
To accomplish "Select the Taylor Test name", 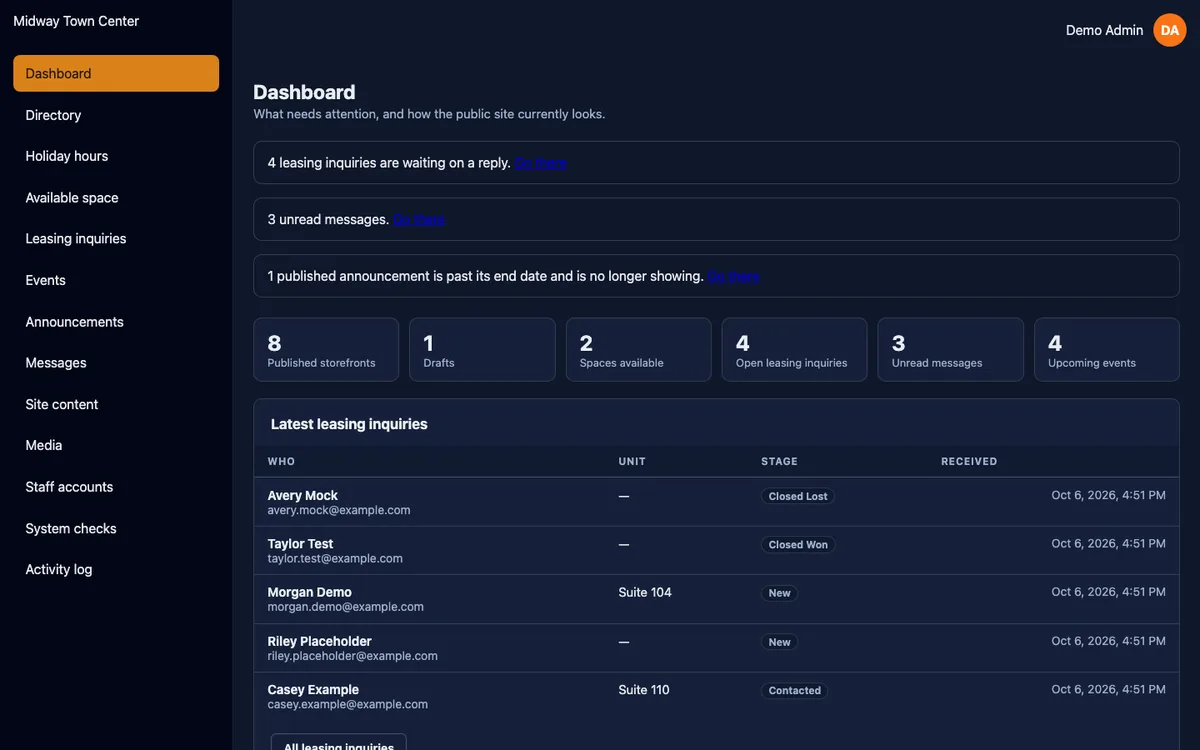I will pos(300,544).
